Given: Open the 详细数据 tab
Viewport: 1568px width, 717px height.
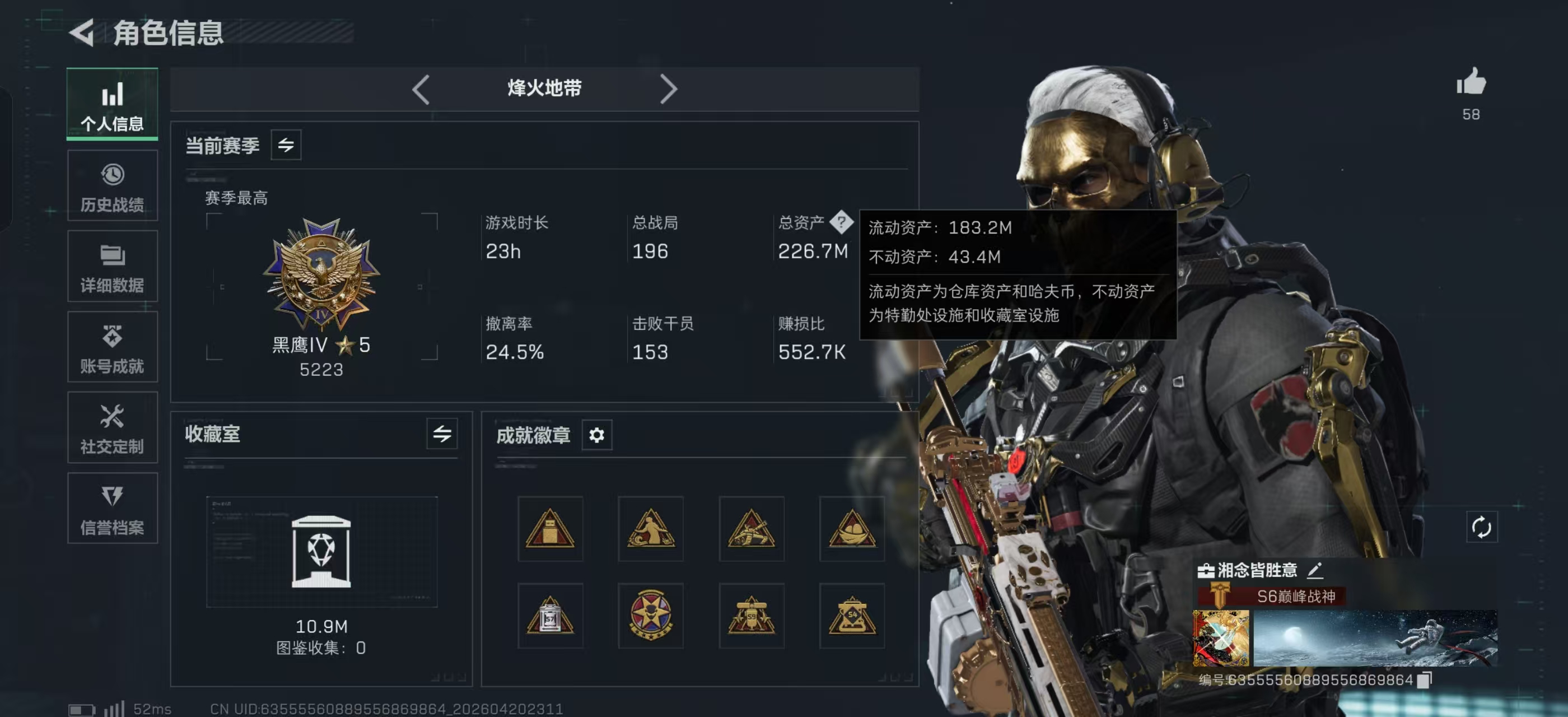Looking at the screenshot, I should pyautogui.click(x=113, y=267).
